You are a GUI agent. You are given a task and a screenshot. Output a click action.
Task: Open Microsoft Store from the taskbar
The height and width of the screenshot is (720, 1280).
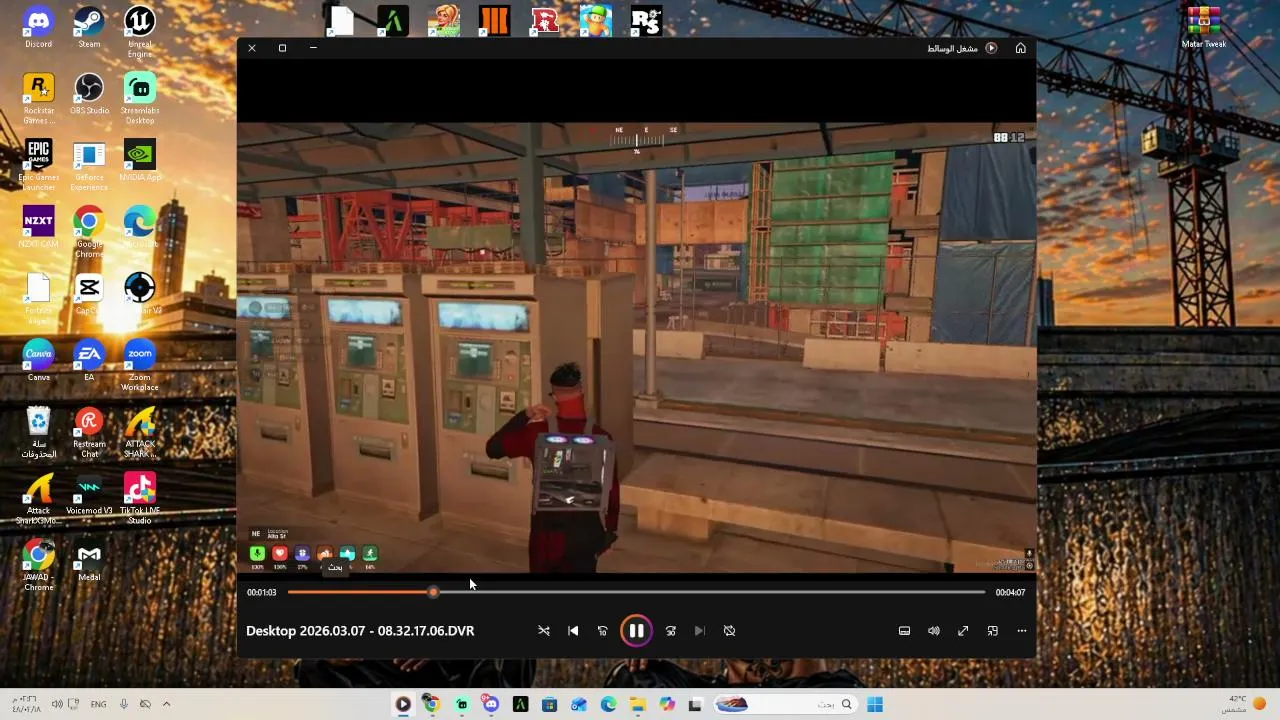[549, 704]
